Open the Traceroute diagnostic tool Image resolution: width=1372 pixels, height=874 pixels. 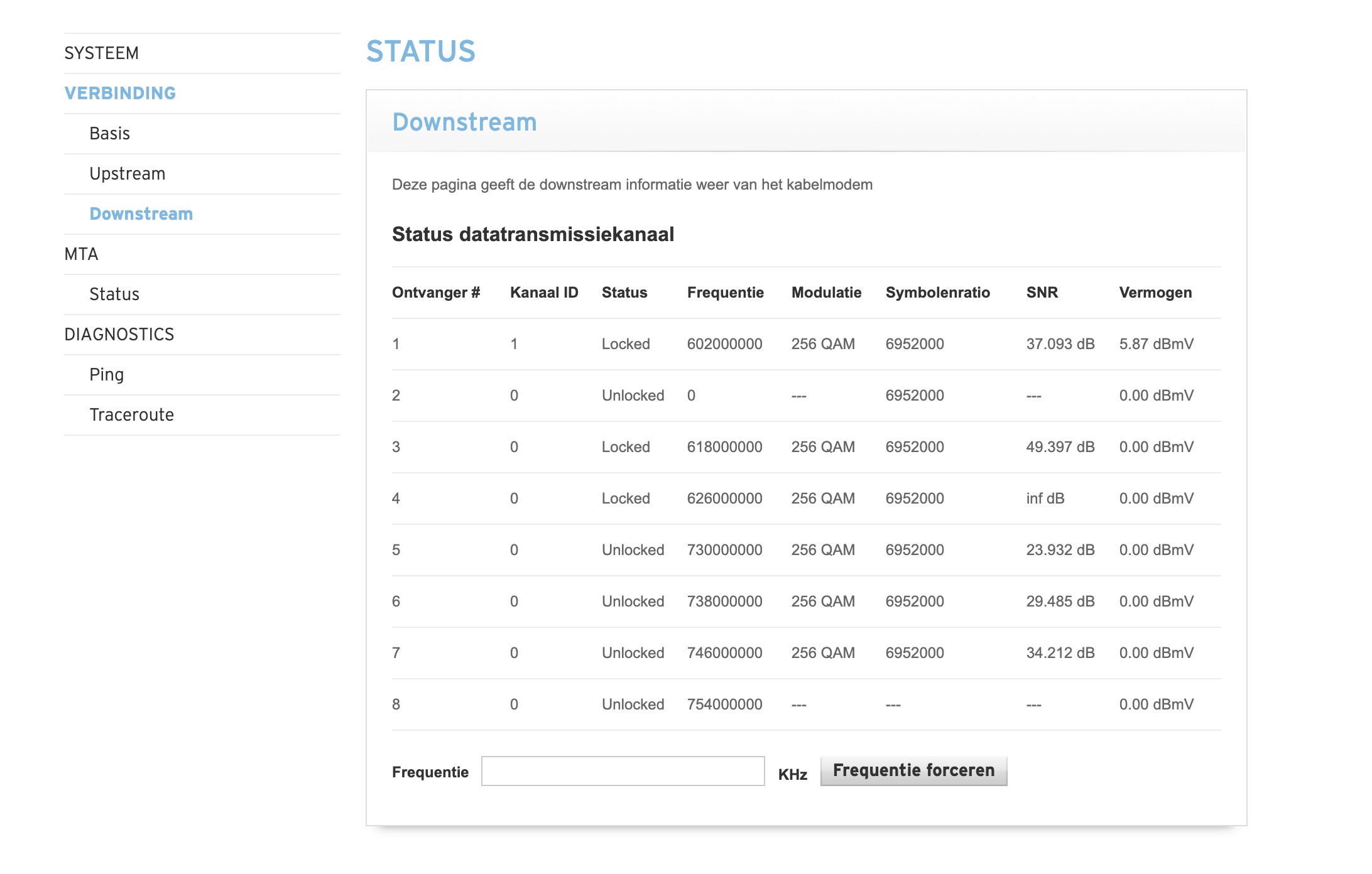[x=131, y=415]
